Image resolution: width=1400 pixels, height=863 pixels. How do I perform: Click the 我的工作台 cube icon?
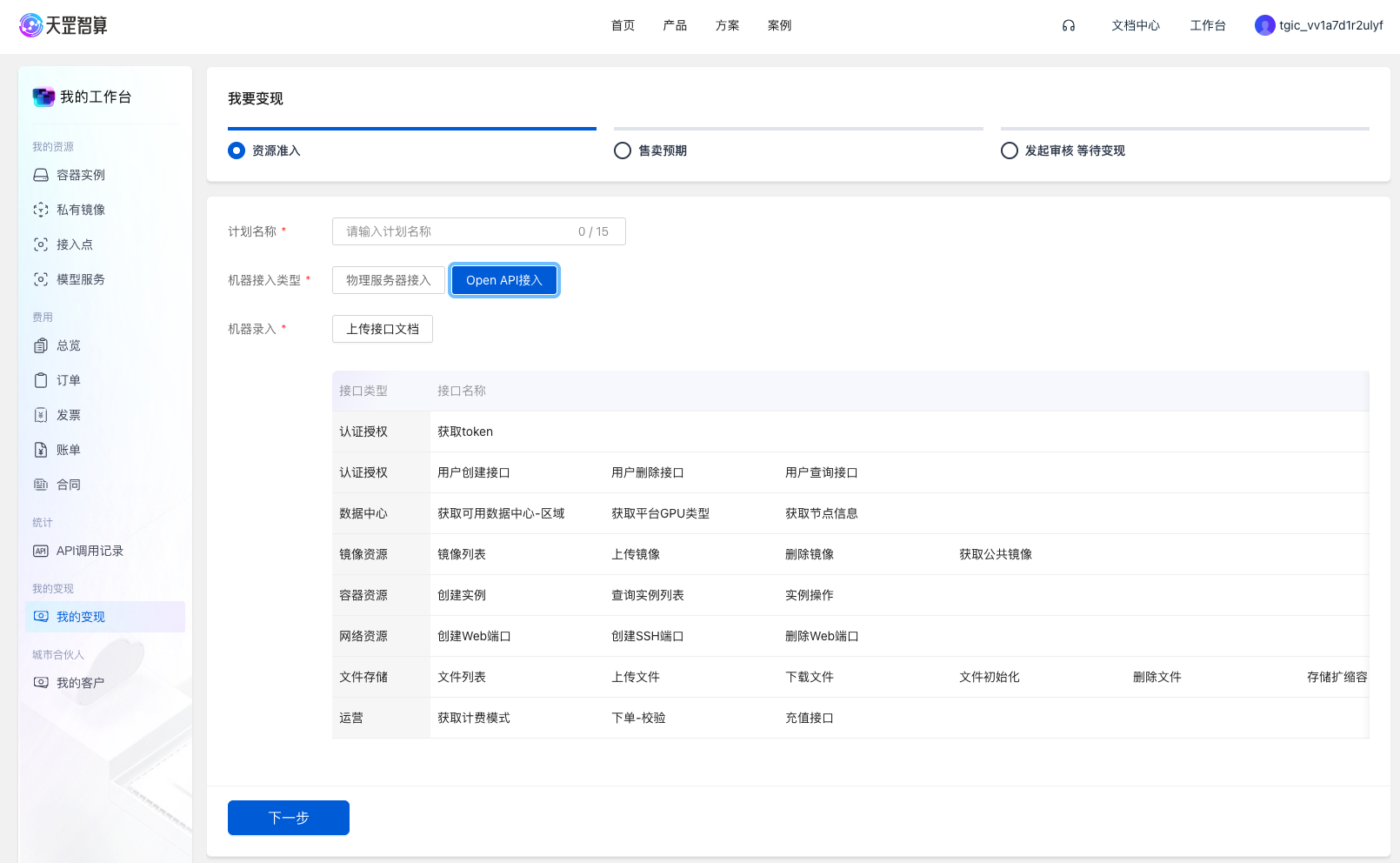43,97
